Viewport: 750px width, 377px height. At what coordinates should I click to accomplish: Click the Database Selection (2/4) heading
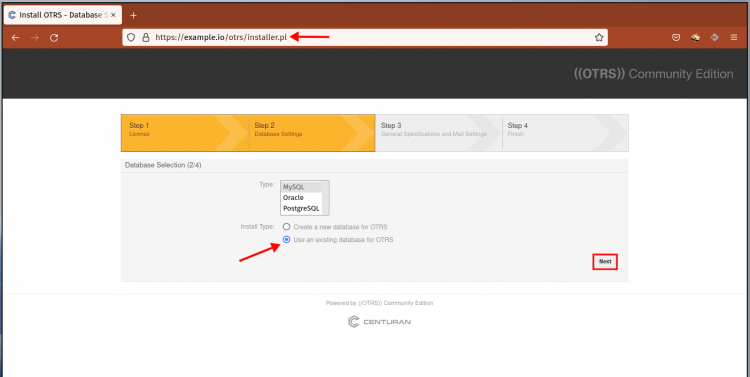[x=163, y=165]
